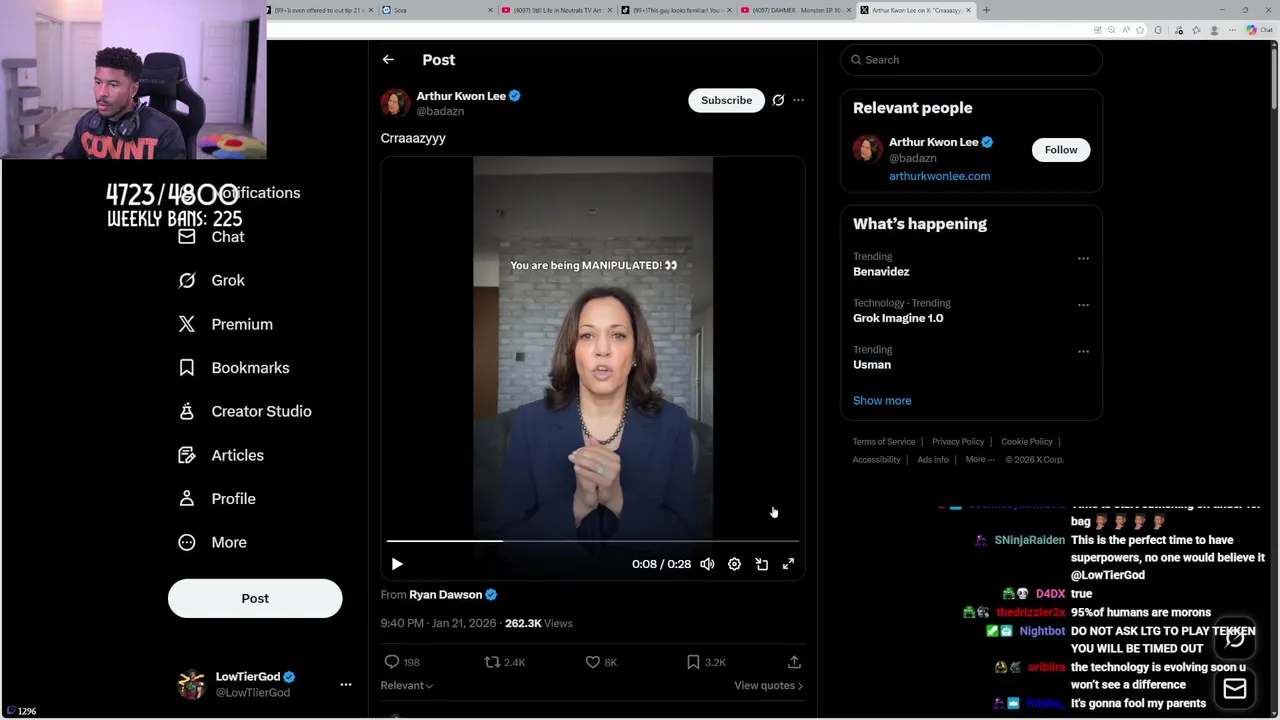1280x720 pixels.
Task: Switch to 'This guy looks familiar' TikTok tab
Action: coord(677,10)
